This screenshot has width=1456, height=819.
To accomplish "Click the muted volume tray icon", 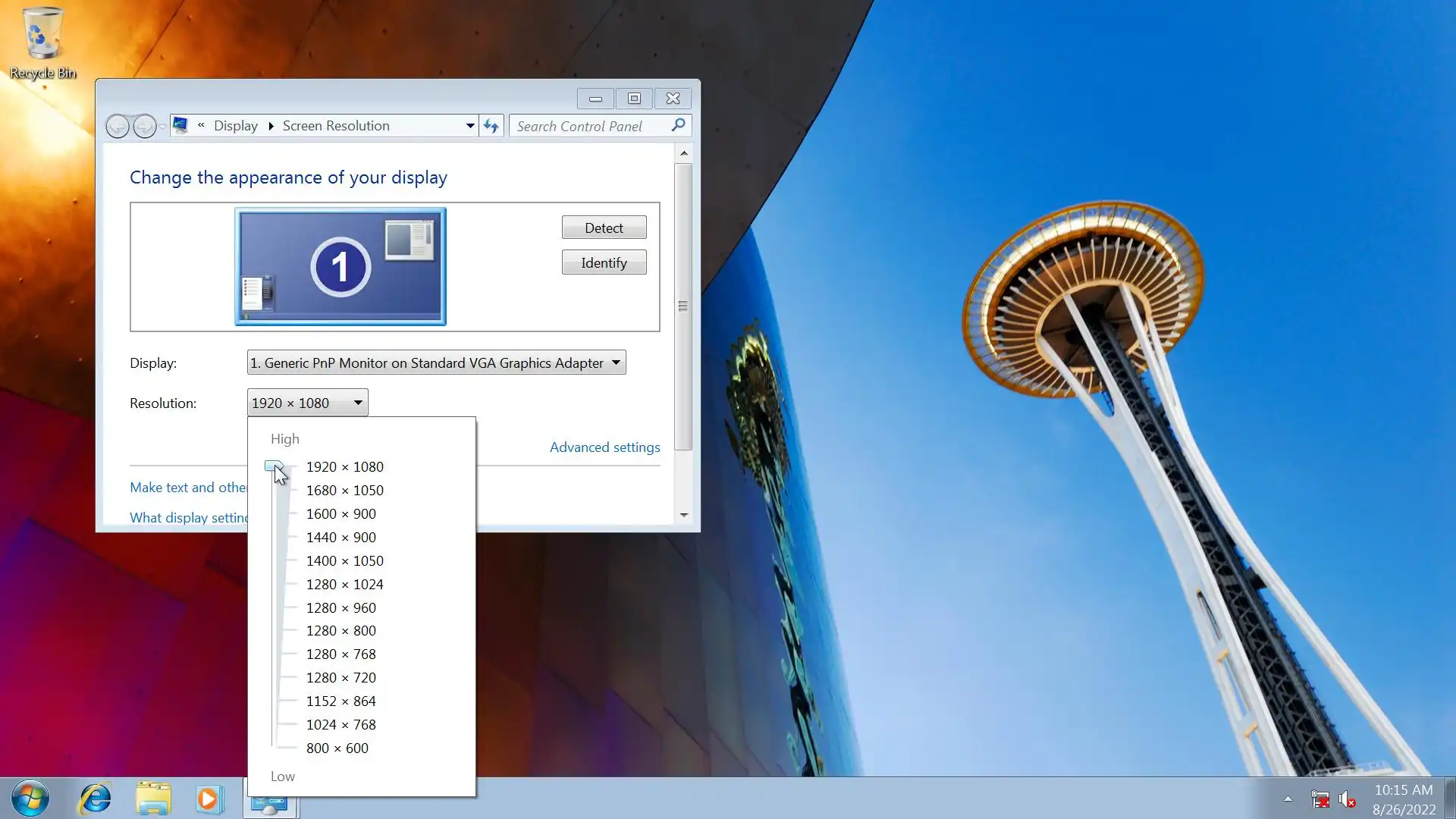I will pos(1347,799).
